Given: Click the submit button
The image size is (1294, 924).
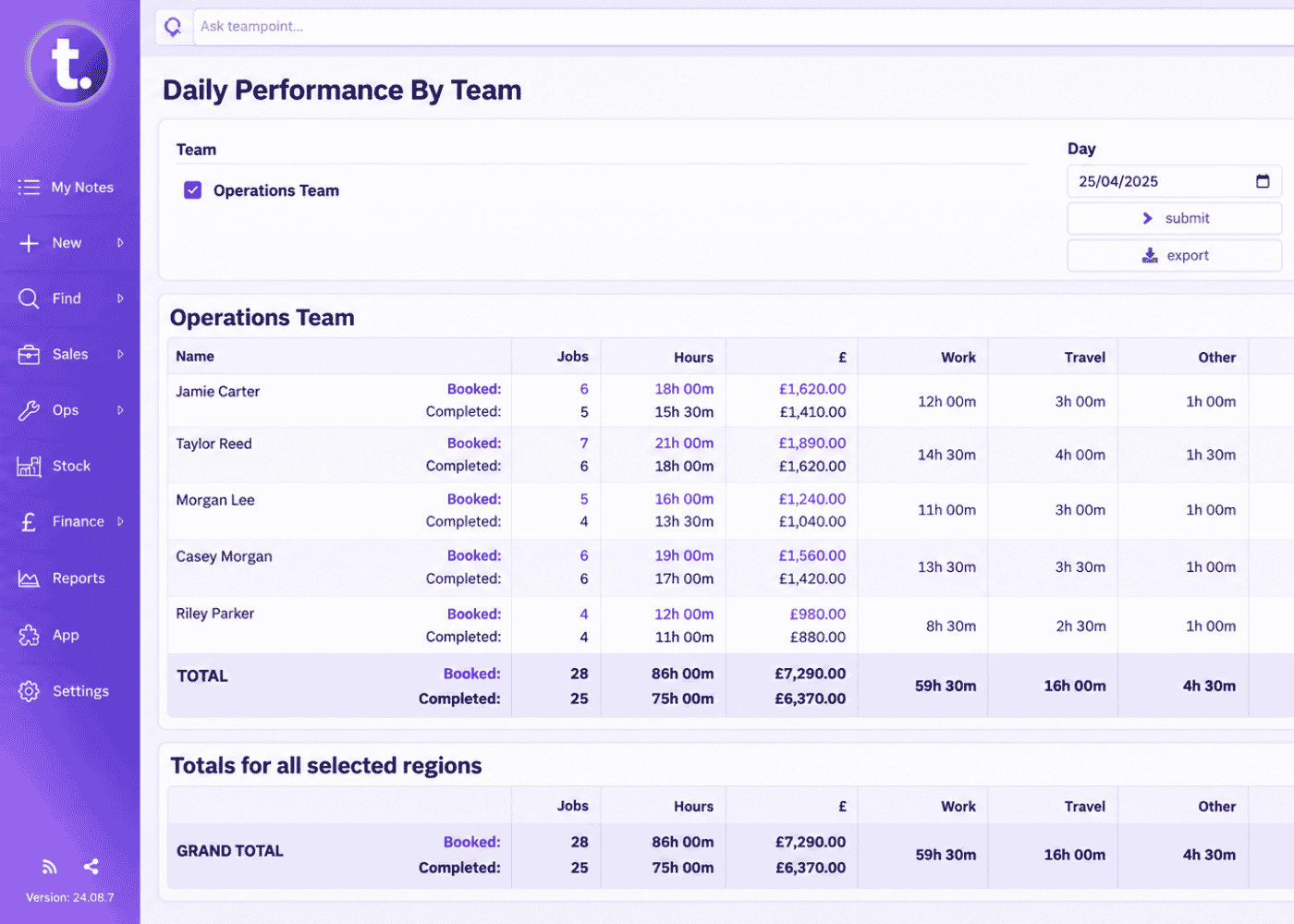Looking at the screenshot, I should pyautogui.click(x=1175, y=219).
